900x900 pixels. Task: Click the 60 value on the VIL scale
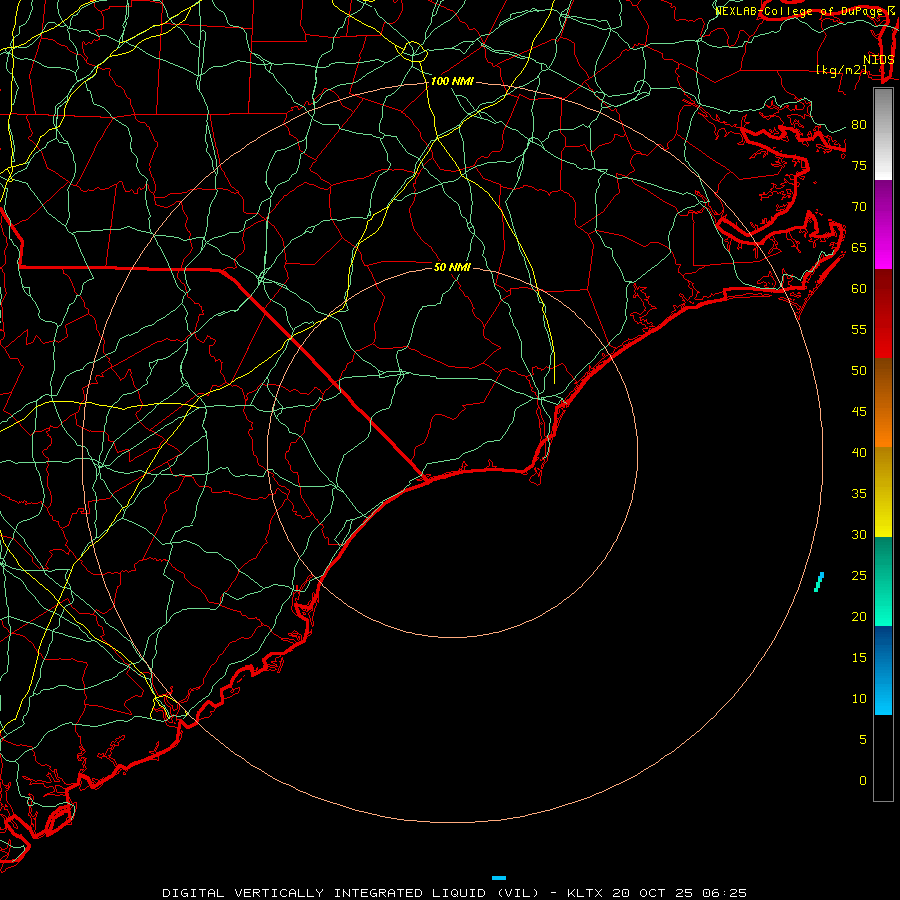859,289
